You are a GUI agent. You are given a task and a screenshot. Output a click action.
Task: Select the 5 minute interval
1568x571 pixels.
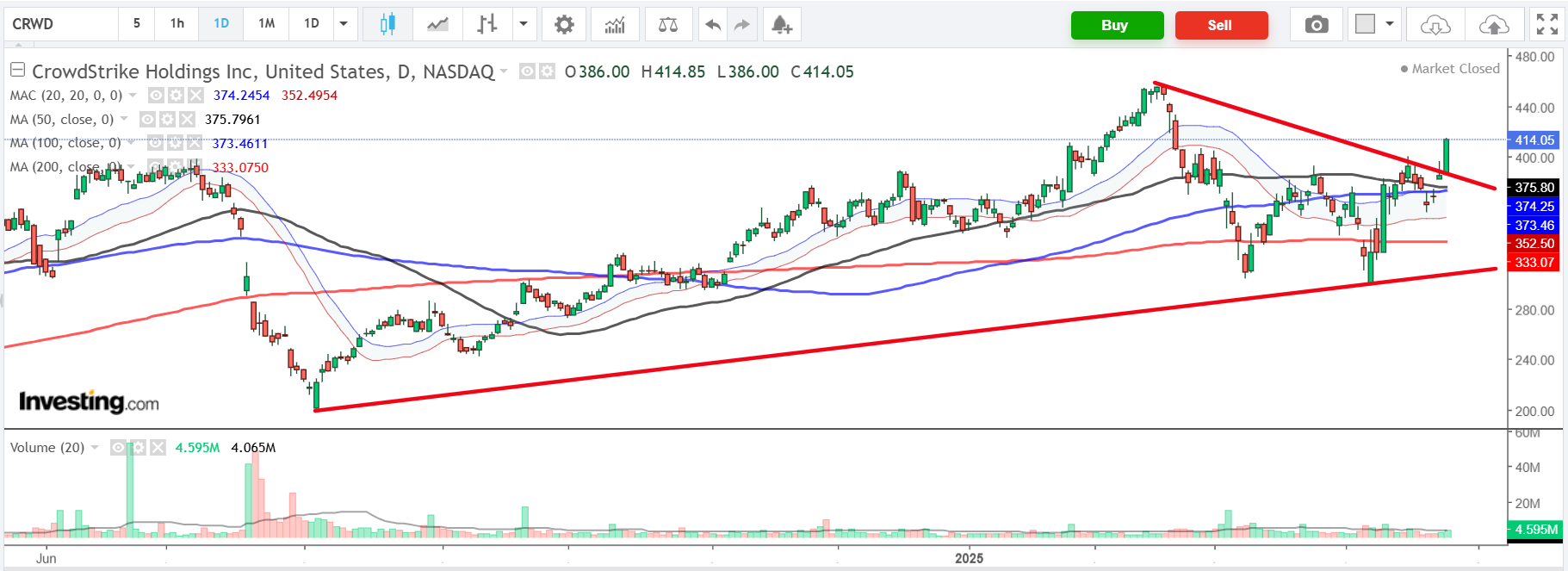tap(137, 24)
